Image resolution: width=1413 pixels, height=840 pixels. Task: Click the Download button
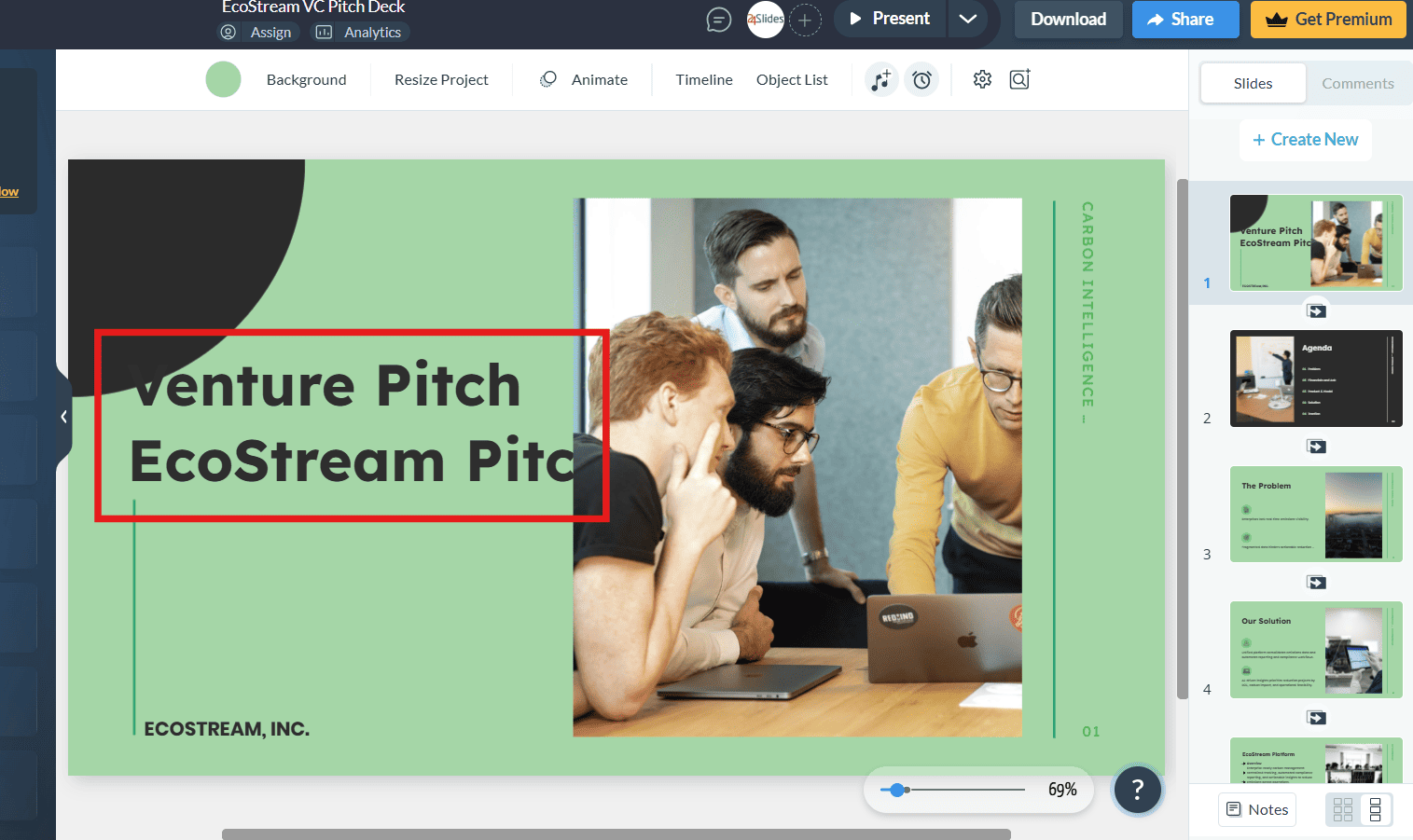(1068, 19)
